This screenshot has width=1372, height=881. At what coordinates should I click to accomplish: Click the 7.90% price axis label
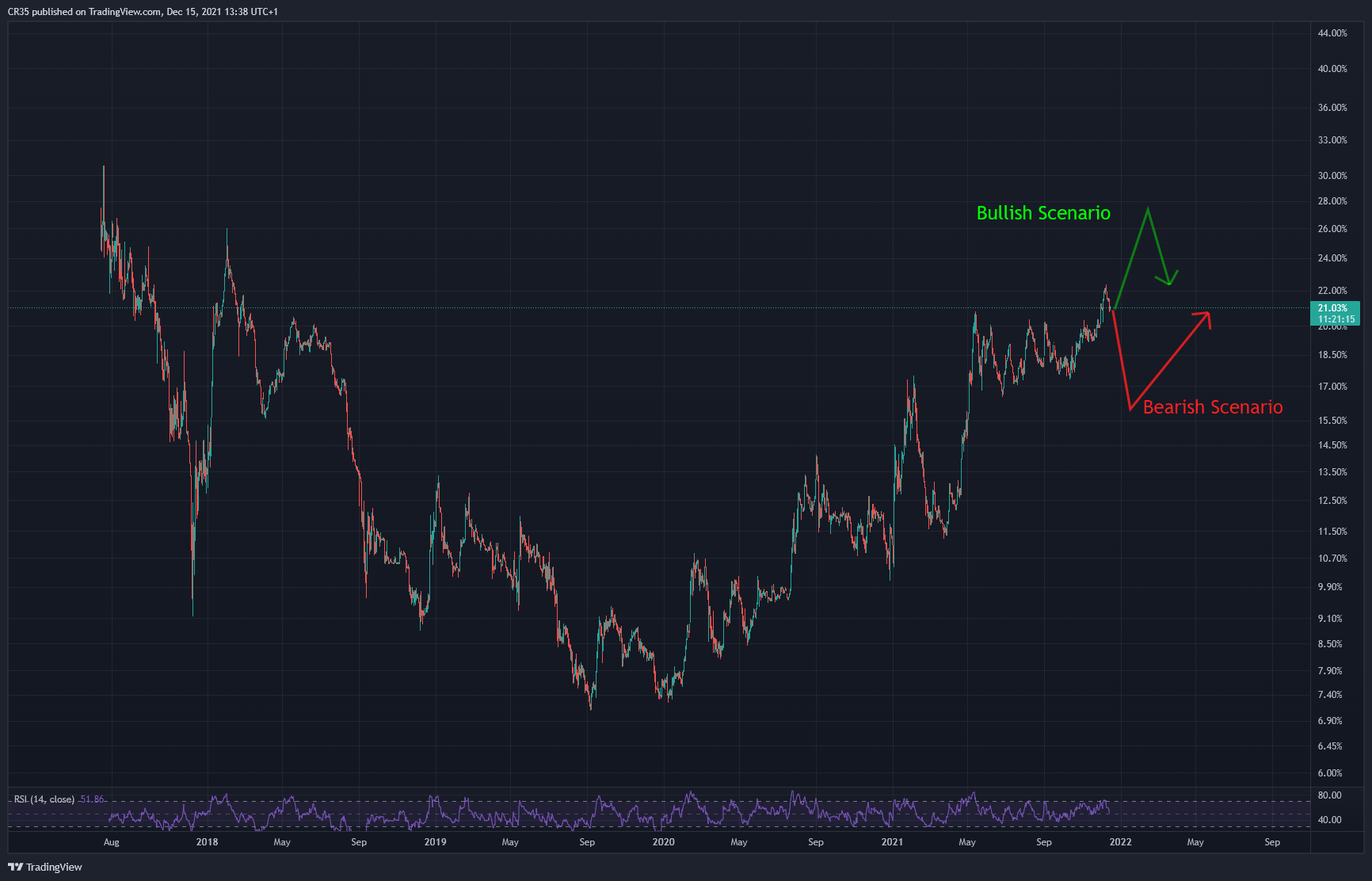point(1330,671)
